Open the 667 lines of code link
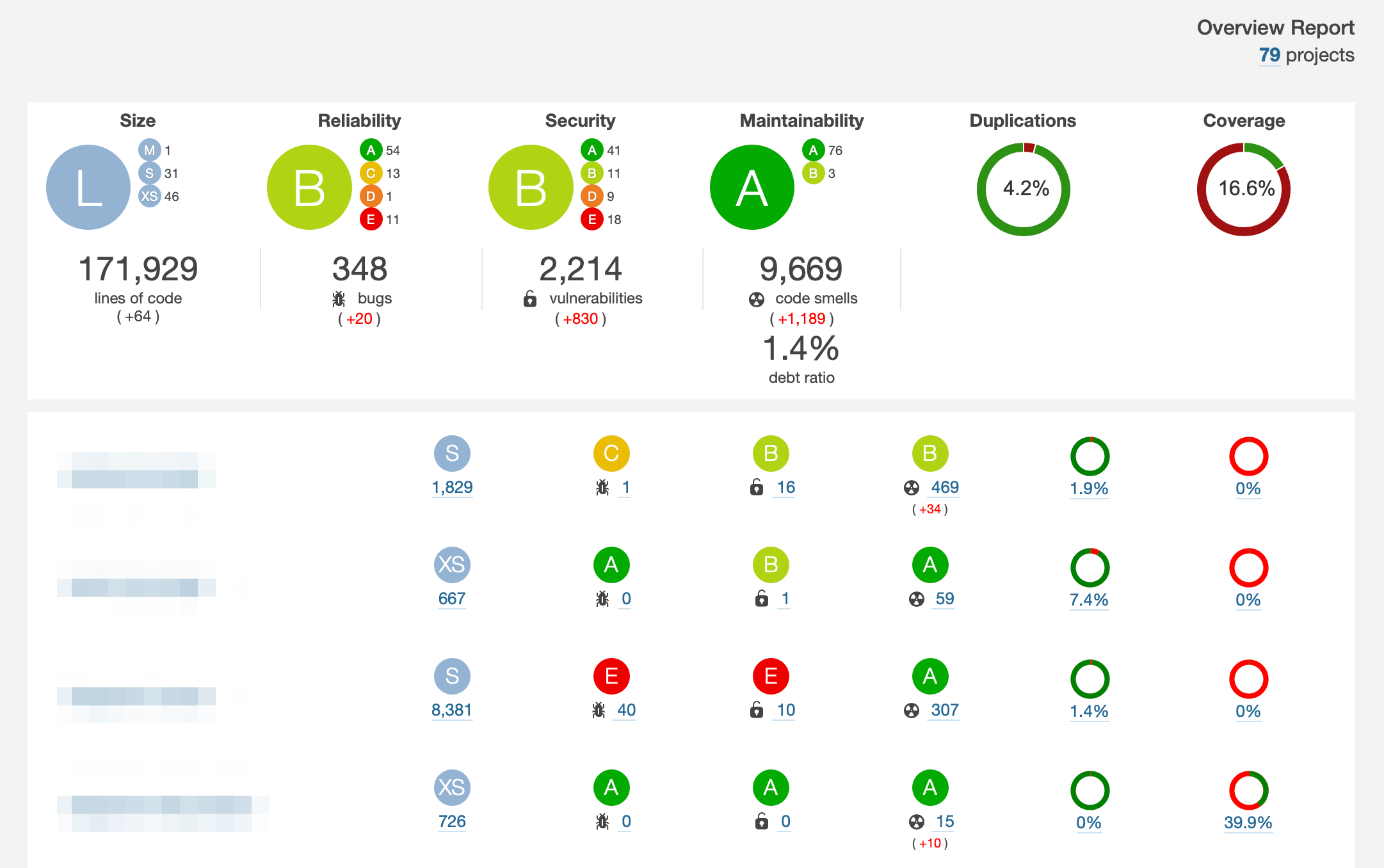1384x868 pixels. pos(452,599)
